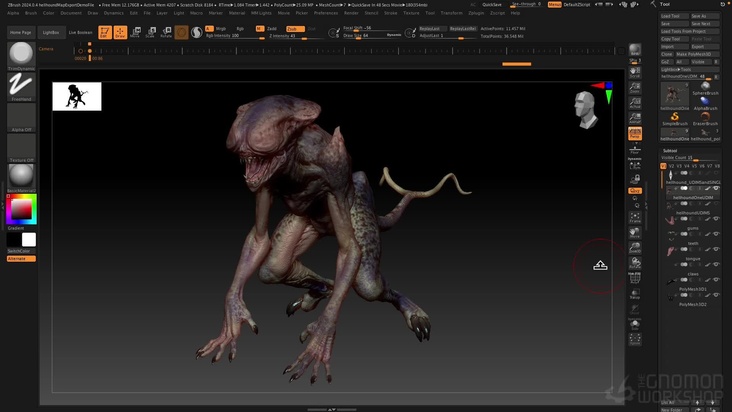Click the right-shelf Move view icon
The height and width of the screenshot is (412, 732).
coord(635,232)
